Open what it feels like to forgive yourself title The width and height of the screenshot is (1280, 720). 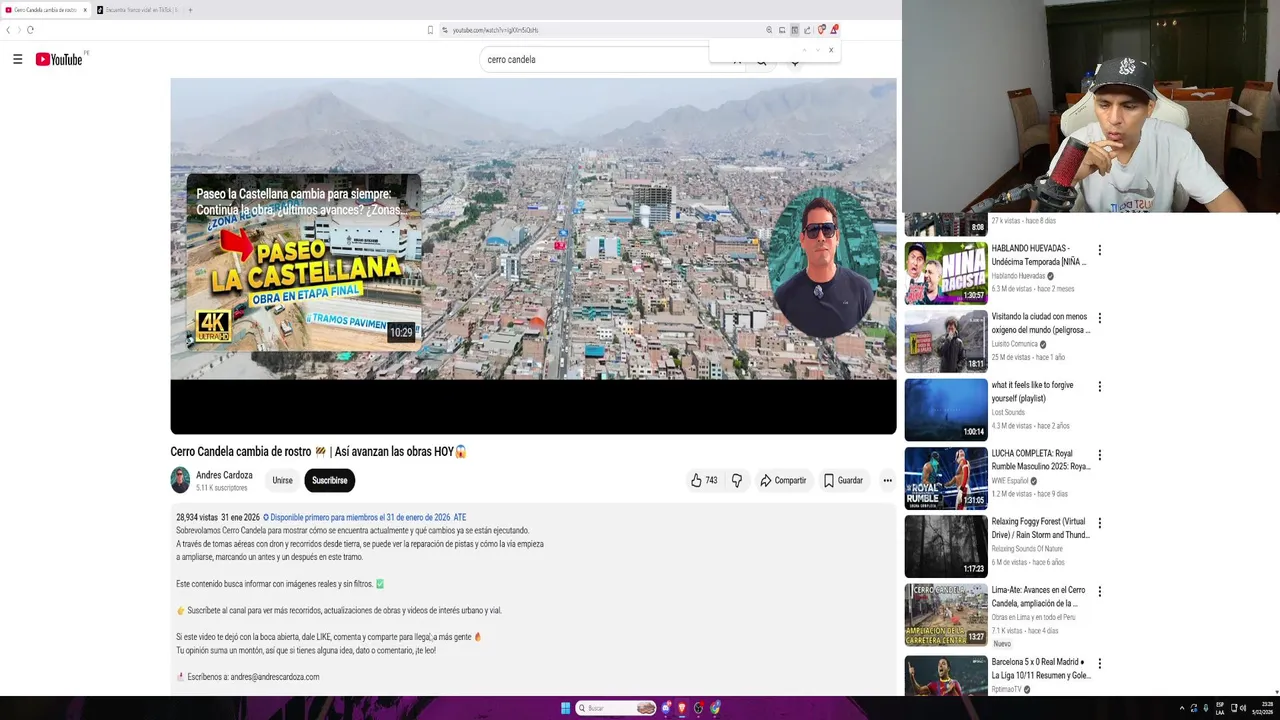click(1032, 391)
